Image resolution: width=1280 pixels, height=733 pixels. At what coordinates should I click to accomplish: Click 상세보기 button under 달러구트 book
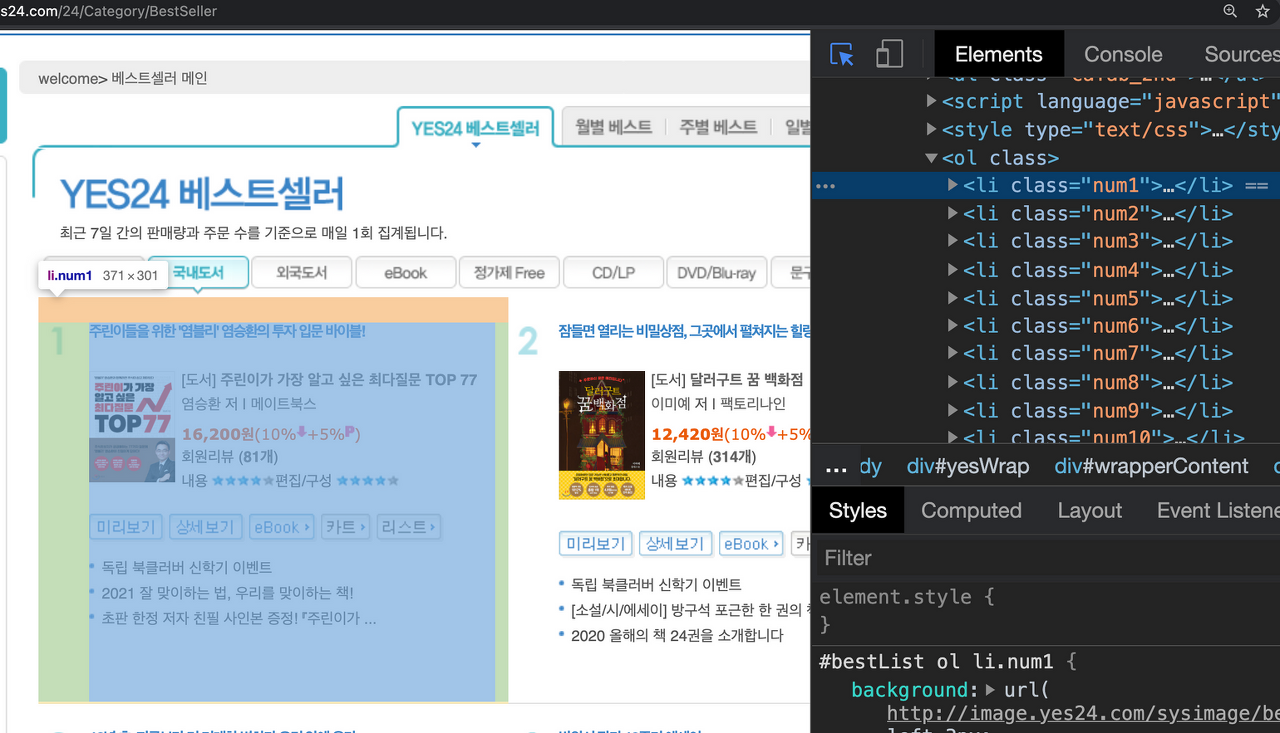tap(675, 544)
